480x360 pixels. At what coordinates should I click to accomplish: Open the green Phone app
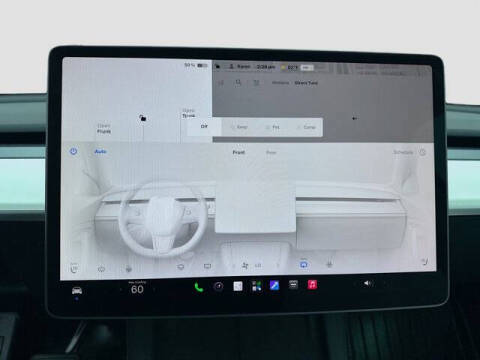(x=199, y=287)
